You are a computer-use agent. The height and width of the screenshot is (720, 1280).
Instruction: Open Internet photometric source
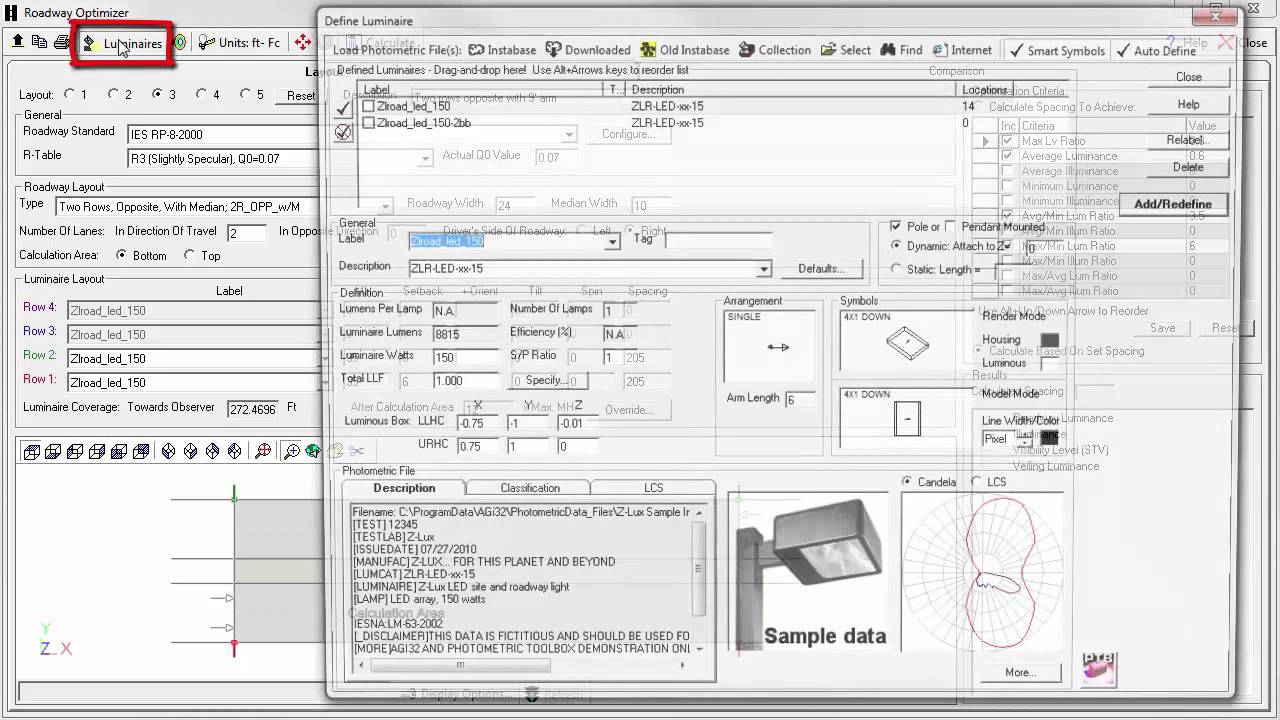coord(962,50)
